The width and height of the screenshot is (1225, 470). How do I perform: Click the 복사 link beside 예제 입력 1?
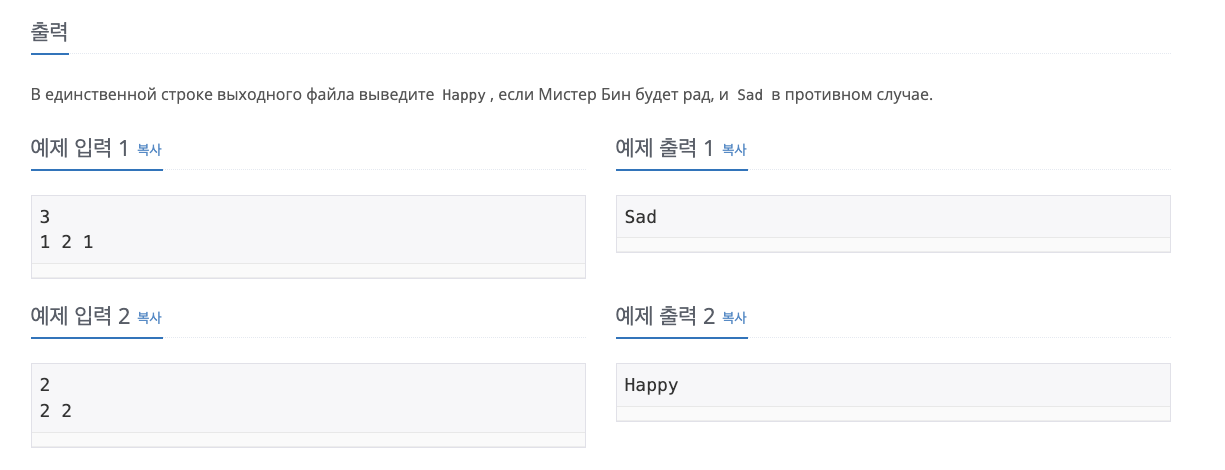coord(149,150)
